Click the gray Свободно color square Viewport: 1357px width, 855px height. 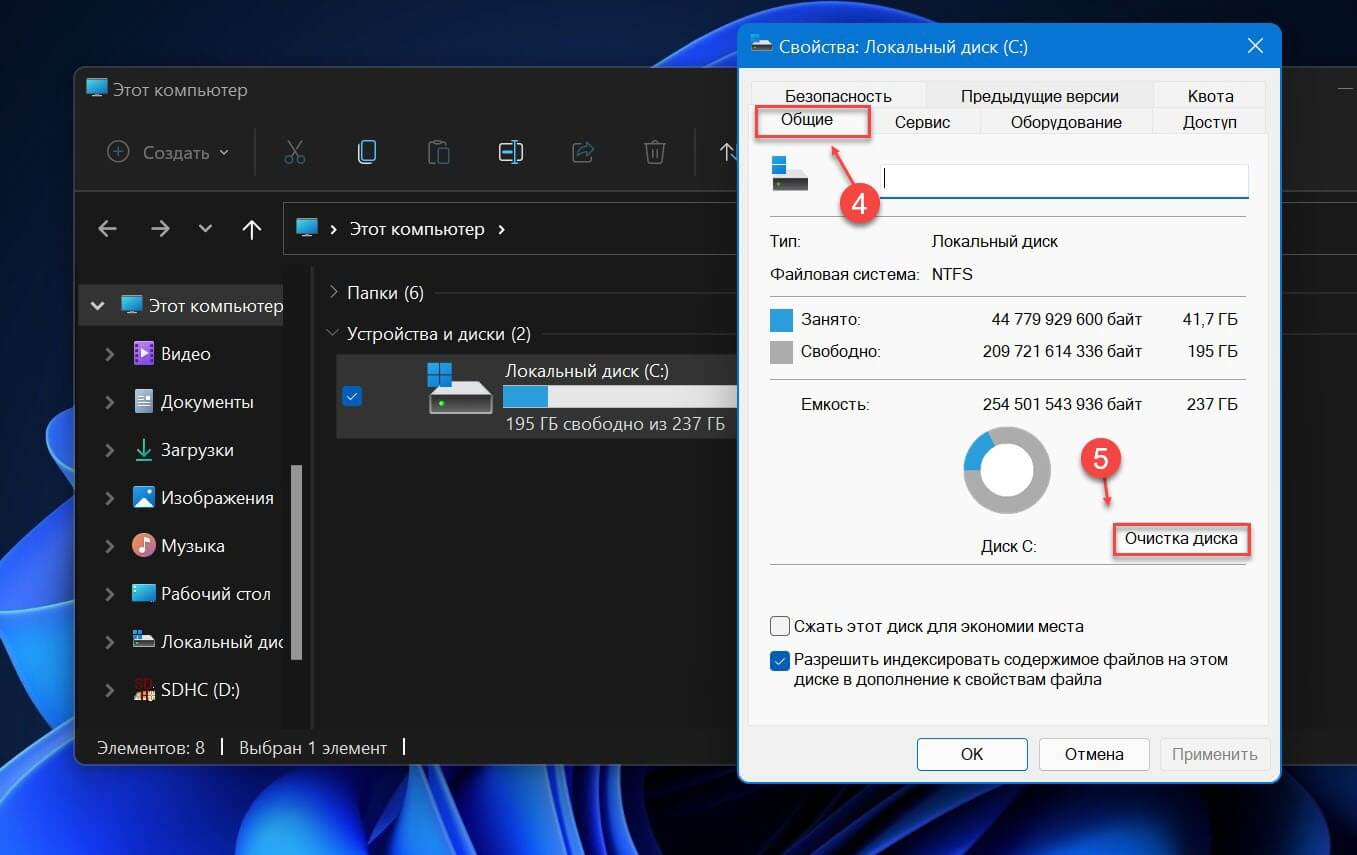click(782, 352)
